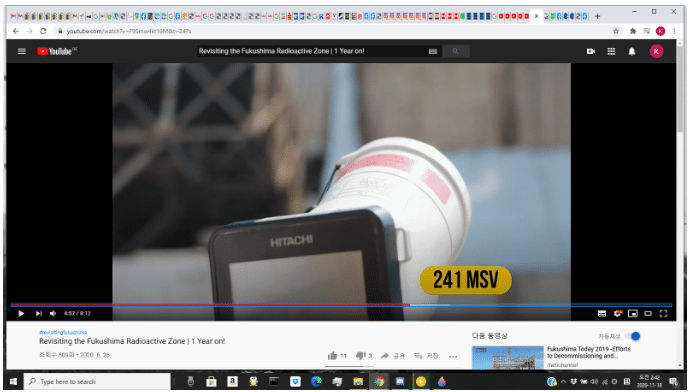Screen dimensions: 691x392
Task: Open the YouTube apps grid icon
Action: click(611, 51)
